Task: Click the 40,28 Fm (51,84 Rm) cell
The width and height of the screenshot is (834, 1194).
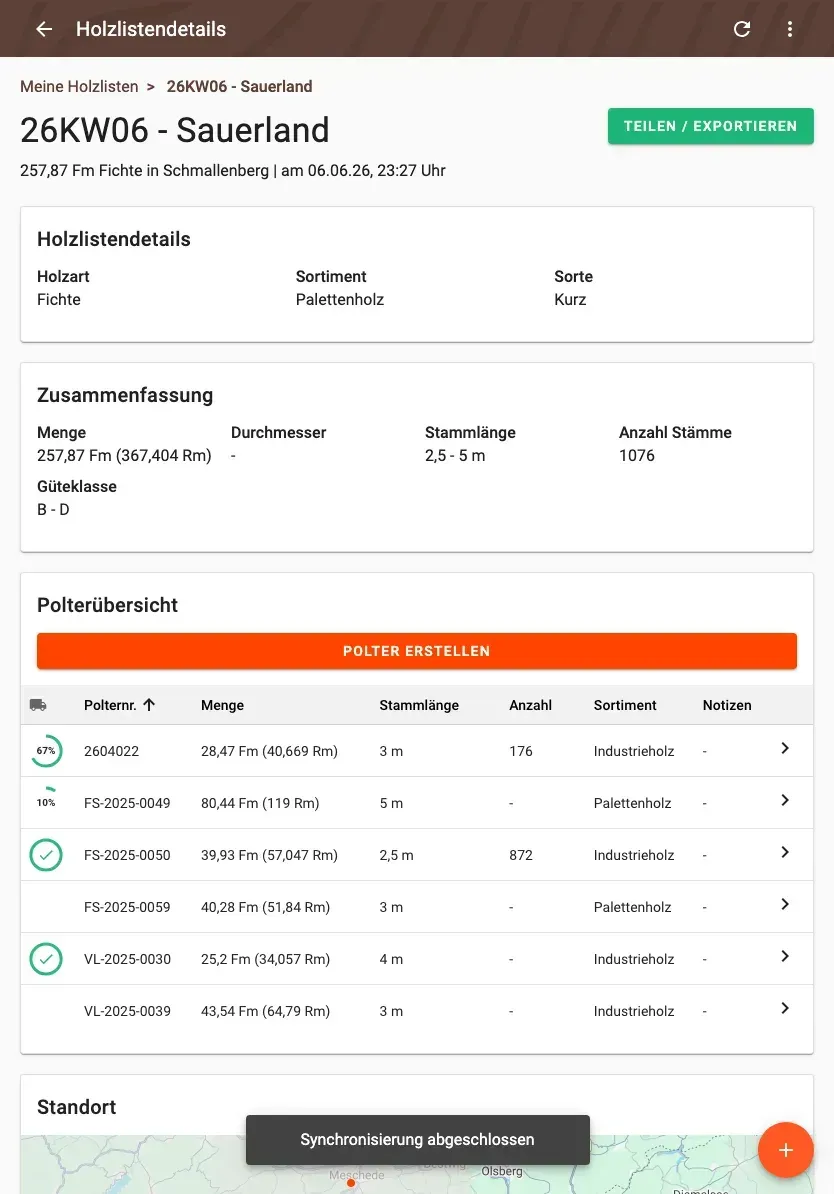Action: (x=265, y=907)
